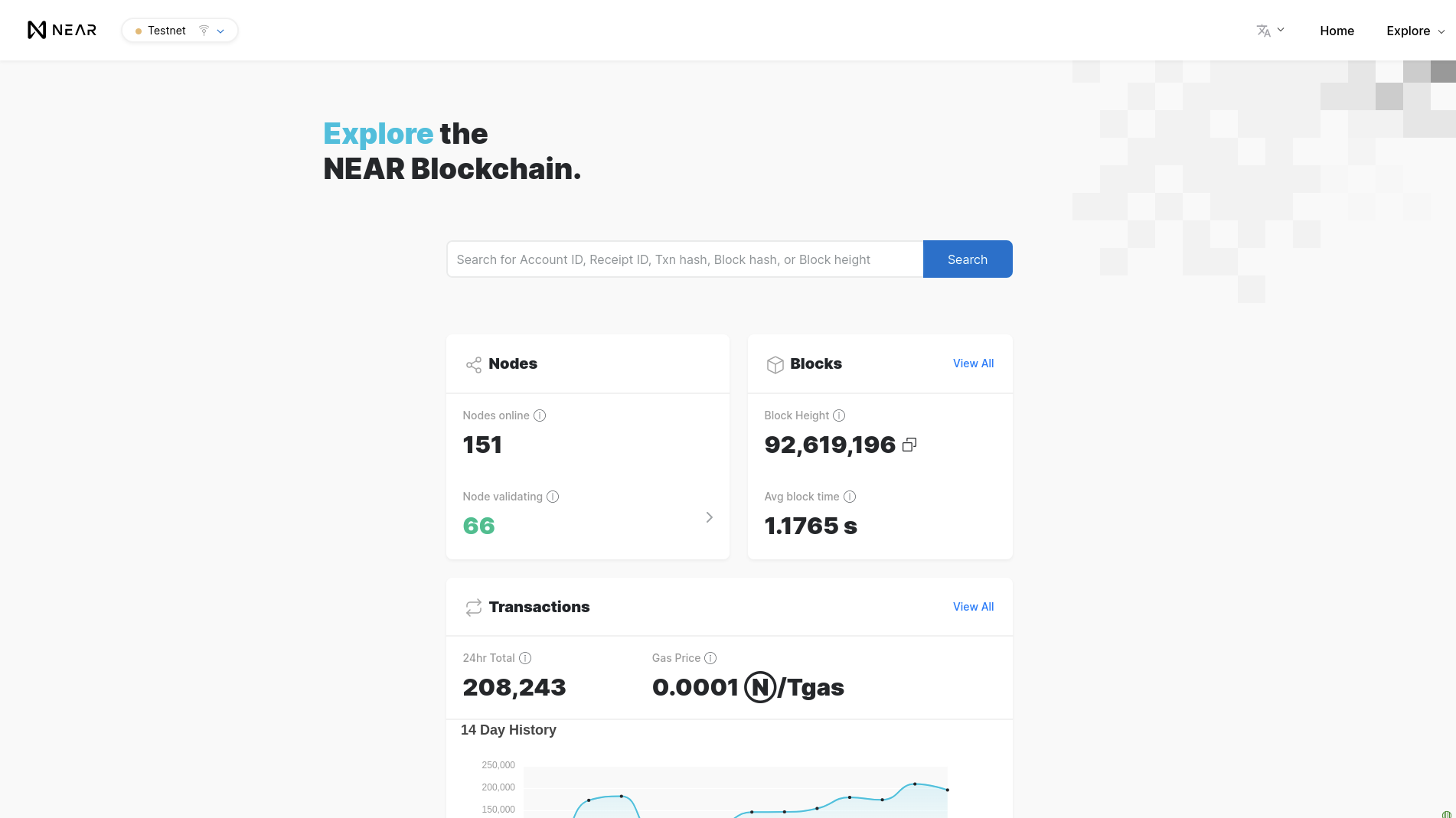This screenshot has height=818, width=1456.
Task: Open the language translation selector
Action: tap(1270, 31)
